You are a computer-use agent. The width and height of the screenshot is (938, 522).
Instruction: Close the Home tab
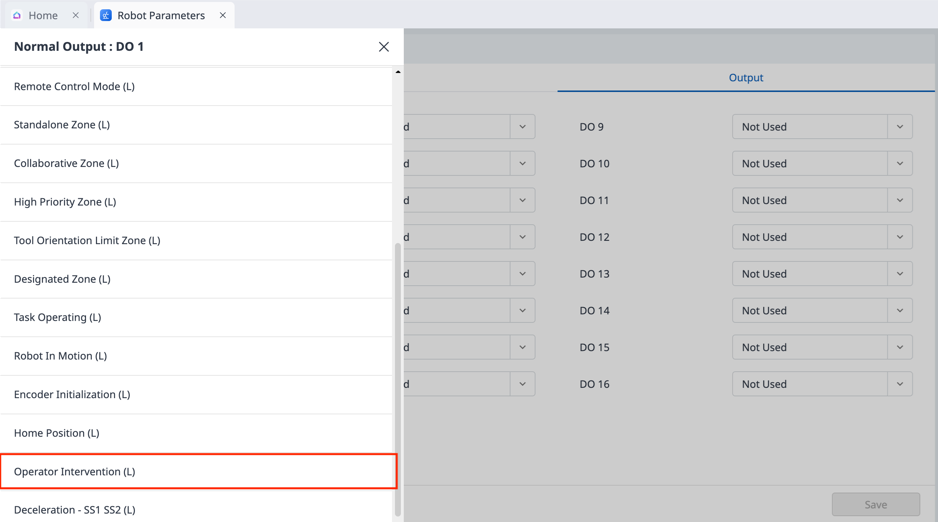pos(76,15)
